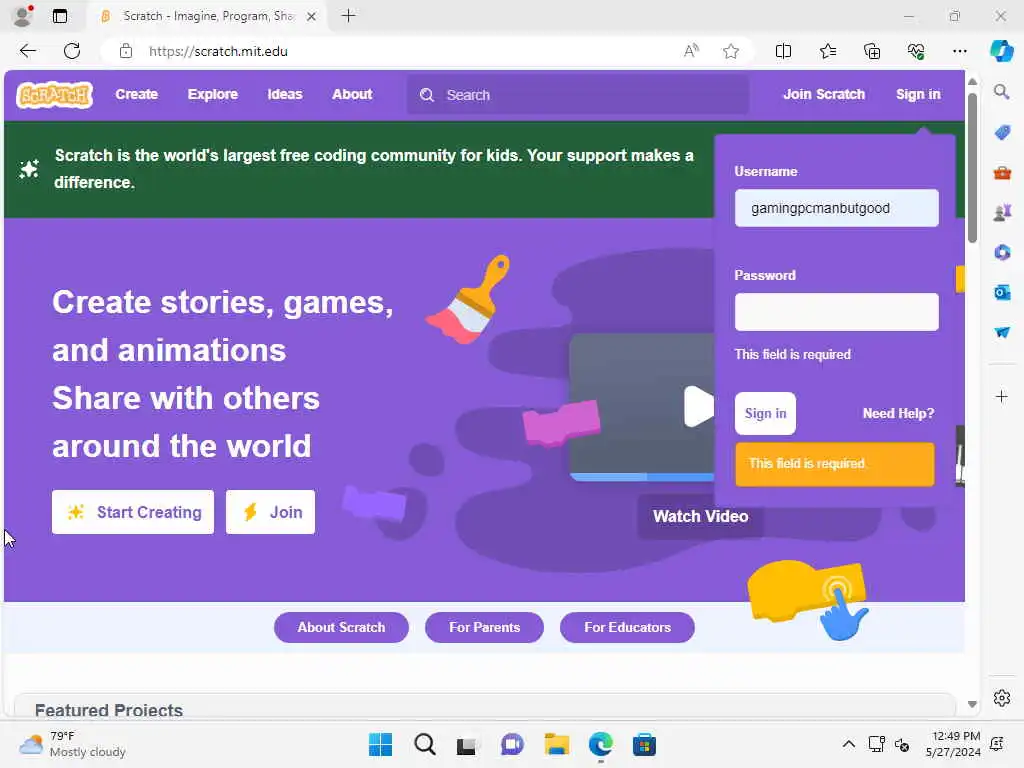Open the tab actions menu icon

coord(60,16)
